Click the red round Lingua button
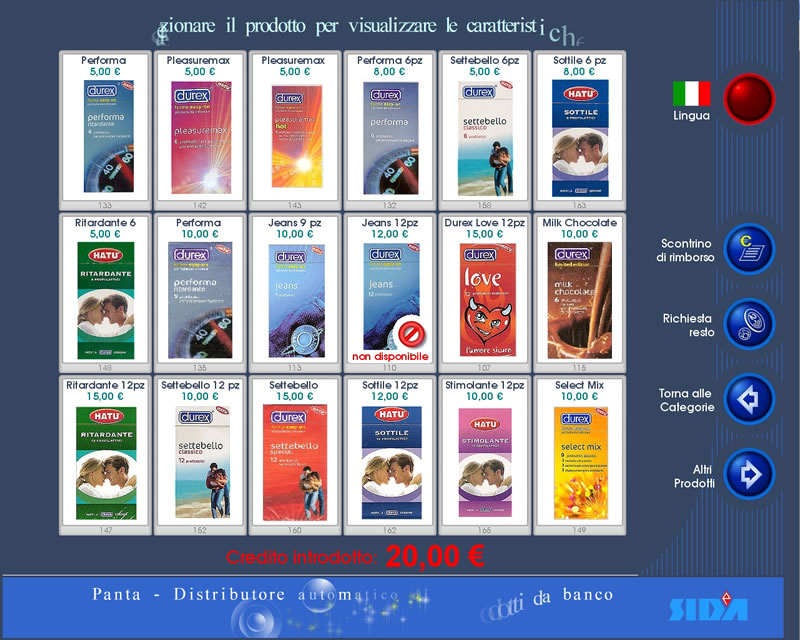Screen dimensions: 800x640 (x=749, y=99)
